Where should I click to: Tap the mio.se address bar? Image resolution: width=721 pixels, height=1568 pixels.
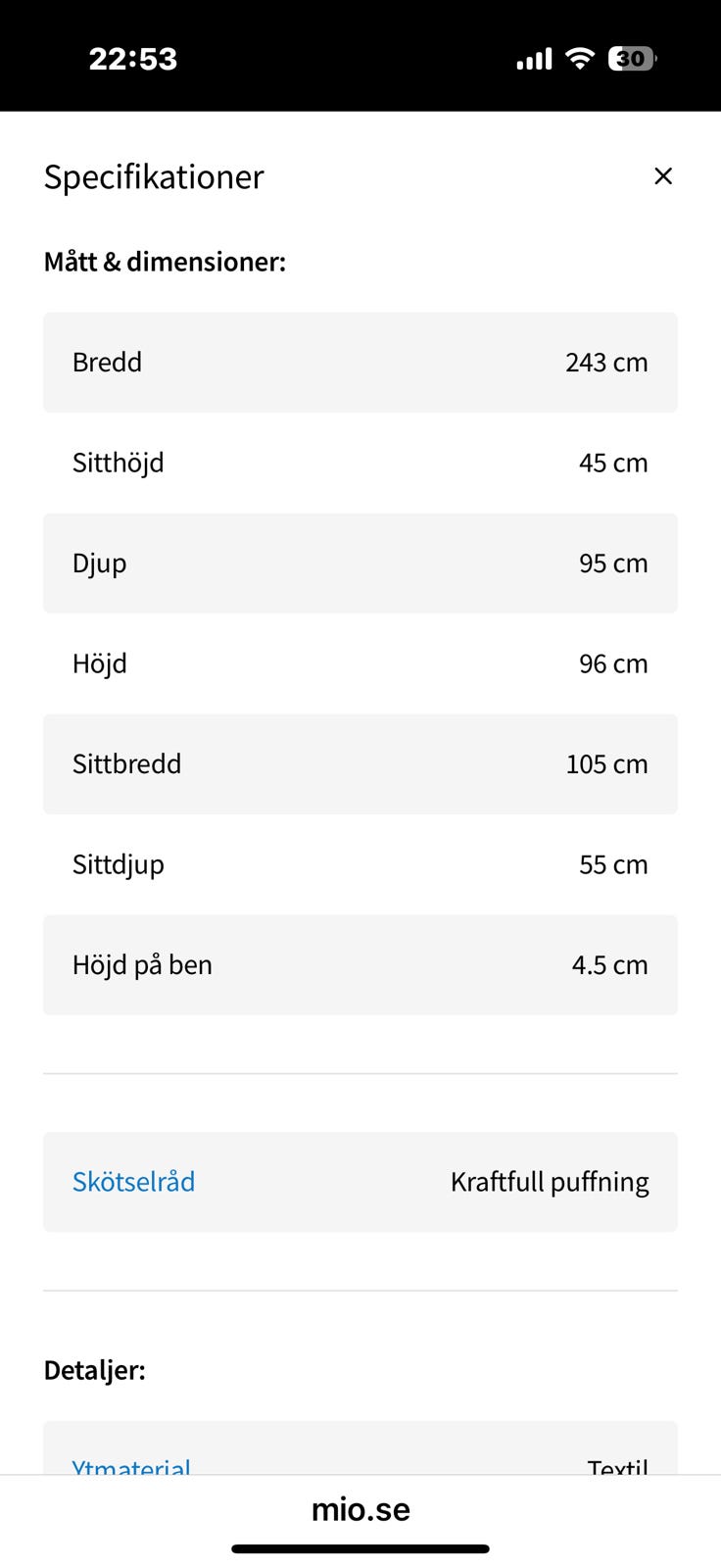pos(360,1509)
